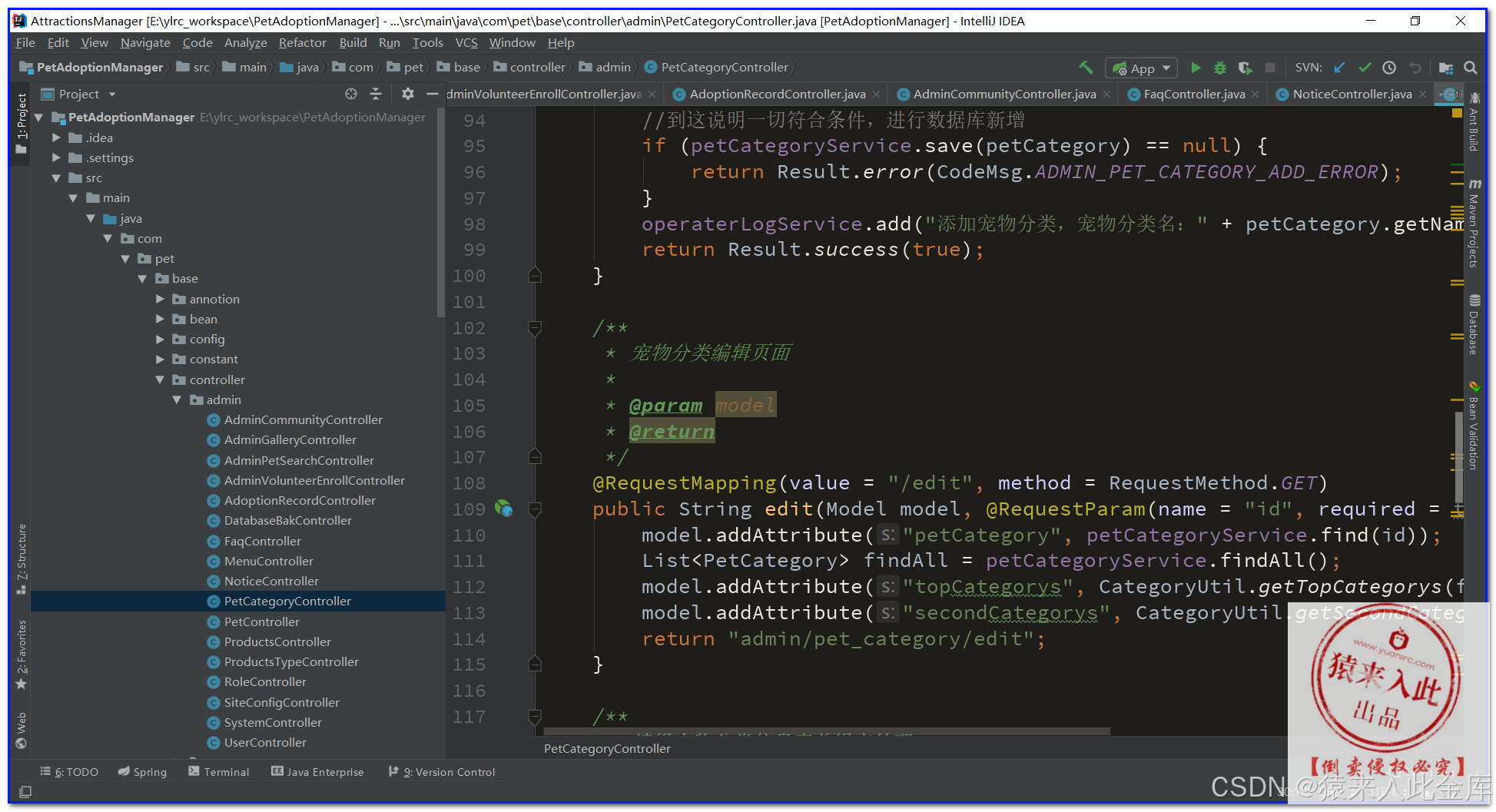Expand the .idea folder
This screenshot has width=1496, height=812.
click(x=56, y=138)
